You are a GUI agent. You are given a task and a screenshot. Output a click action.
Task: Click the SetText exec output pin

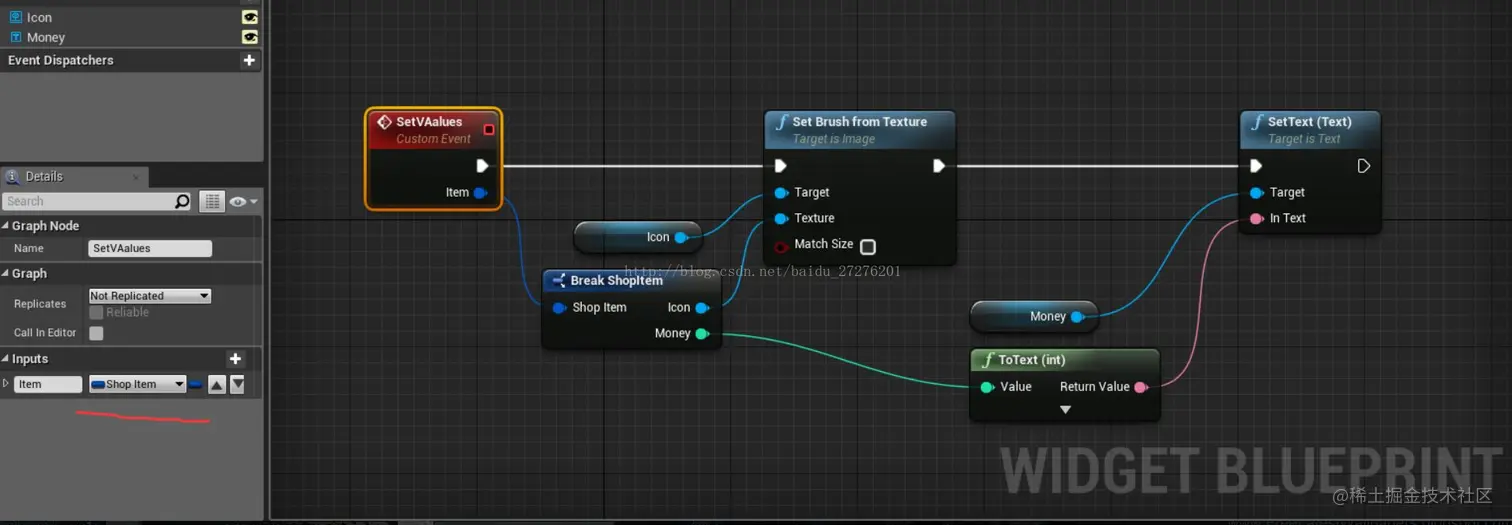click(x=1364, y=166)
